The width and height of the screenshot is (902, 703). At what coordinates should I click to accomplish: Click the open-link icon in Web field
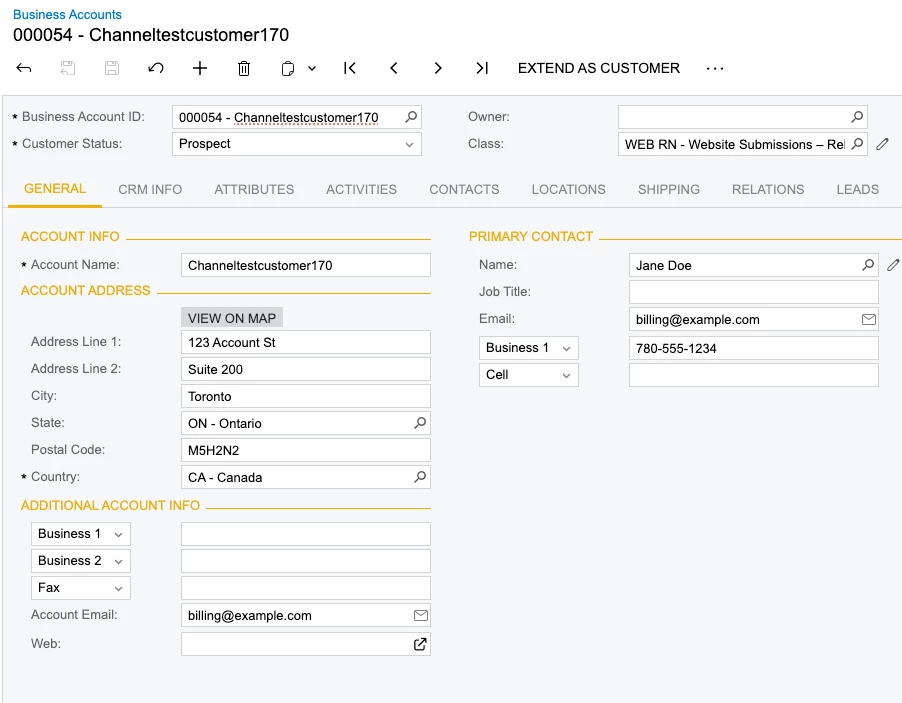[421, 644]
